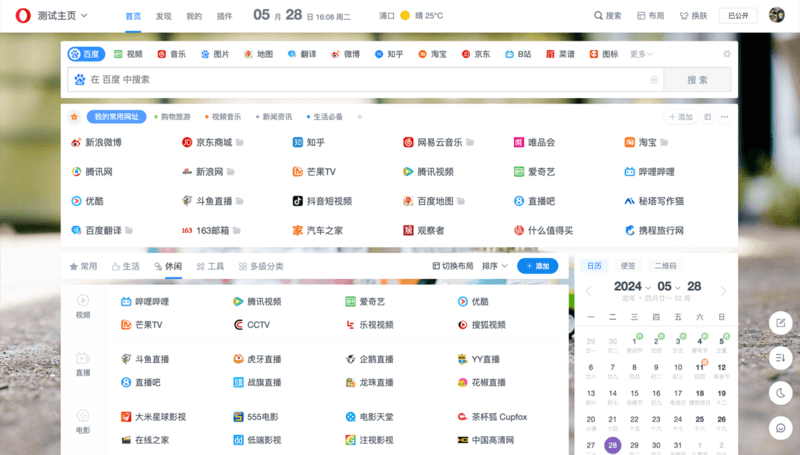
Task: Open the 生活必备 bookmark group
Action: 324,117
